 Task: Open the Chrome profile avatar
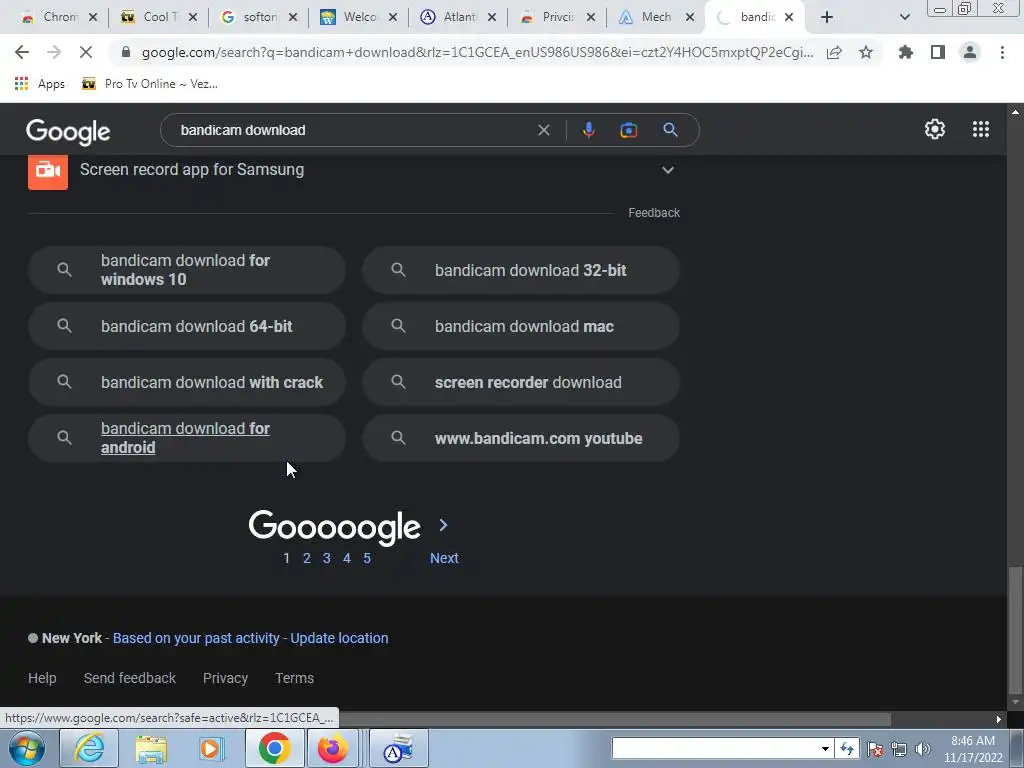pos(970,52)
